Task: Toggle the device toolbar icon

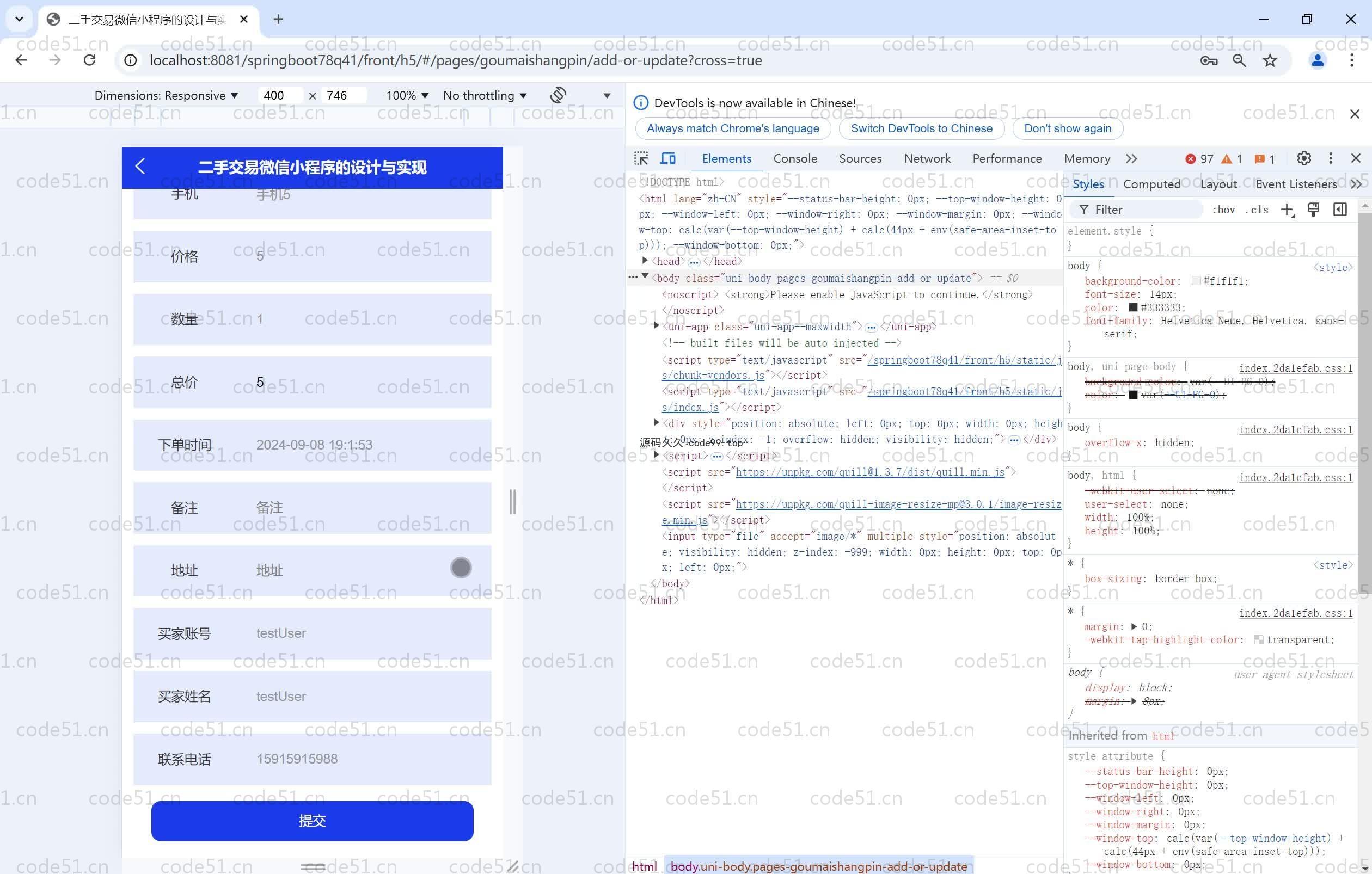Action: [668, 158]
